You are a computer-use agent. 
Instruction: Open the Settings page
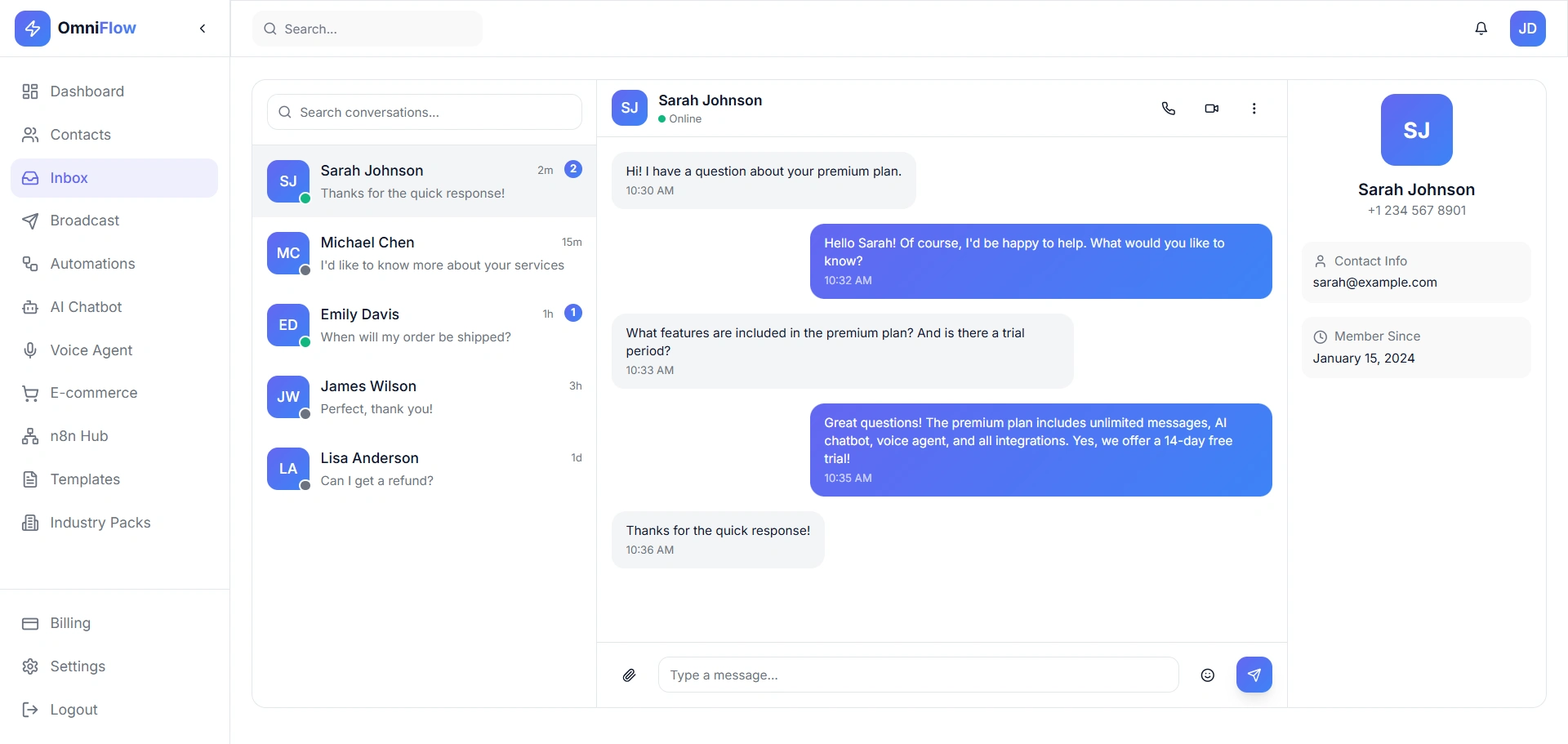click(78, 666)
